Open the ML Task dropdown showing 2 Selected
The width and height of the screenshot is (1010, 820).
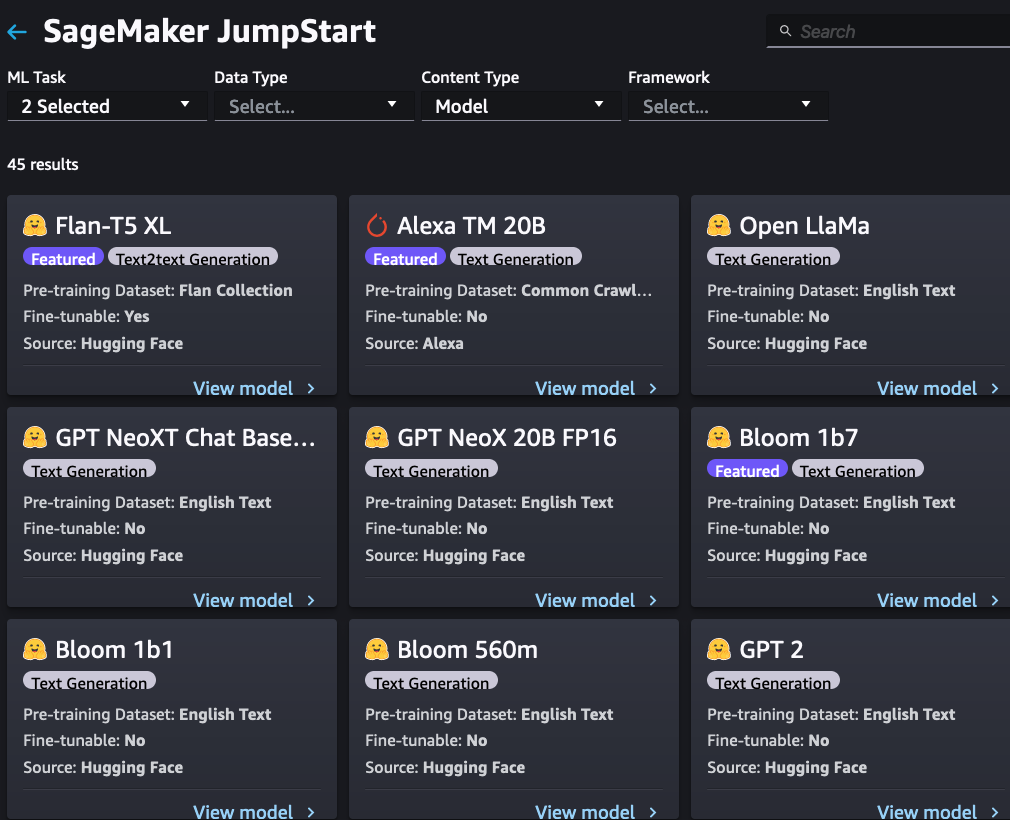click(107, 106)
